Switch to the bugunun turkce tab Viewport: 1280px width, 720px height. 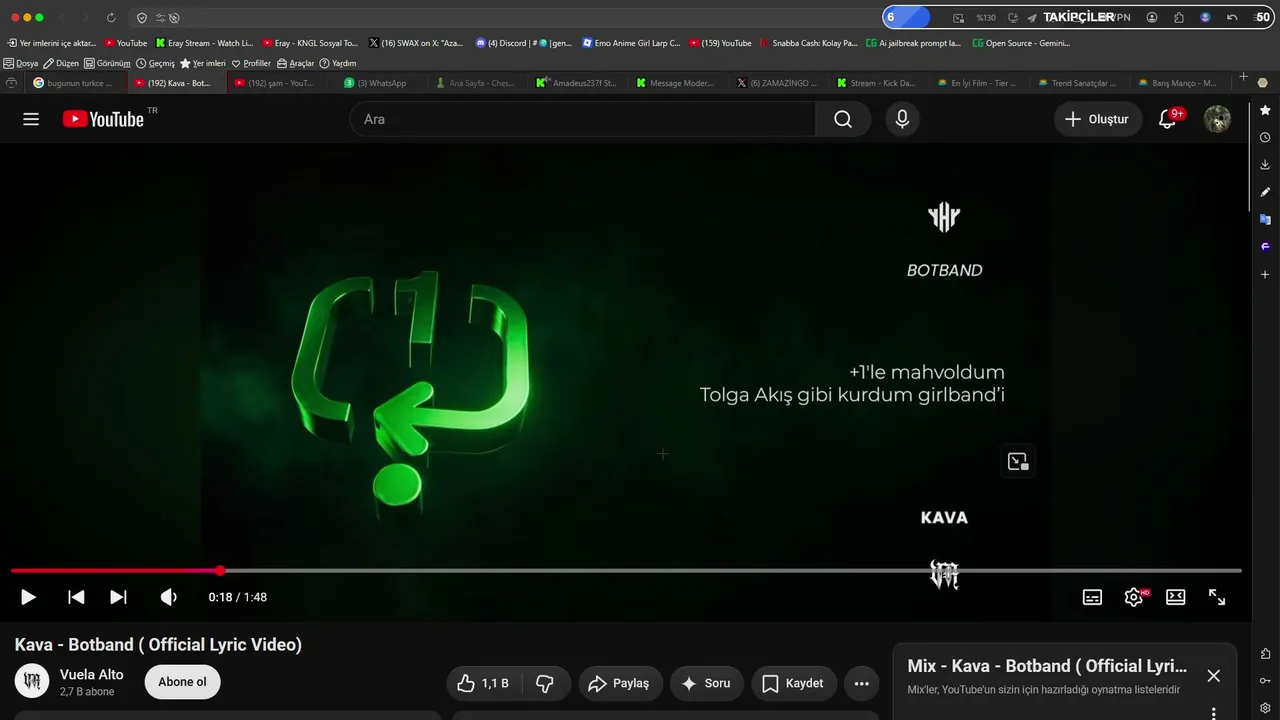[x=74, y=83]
